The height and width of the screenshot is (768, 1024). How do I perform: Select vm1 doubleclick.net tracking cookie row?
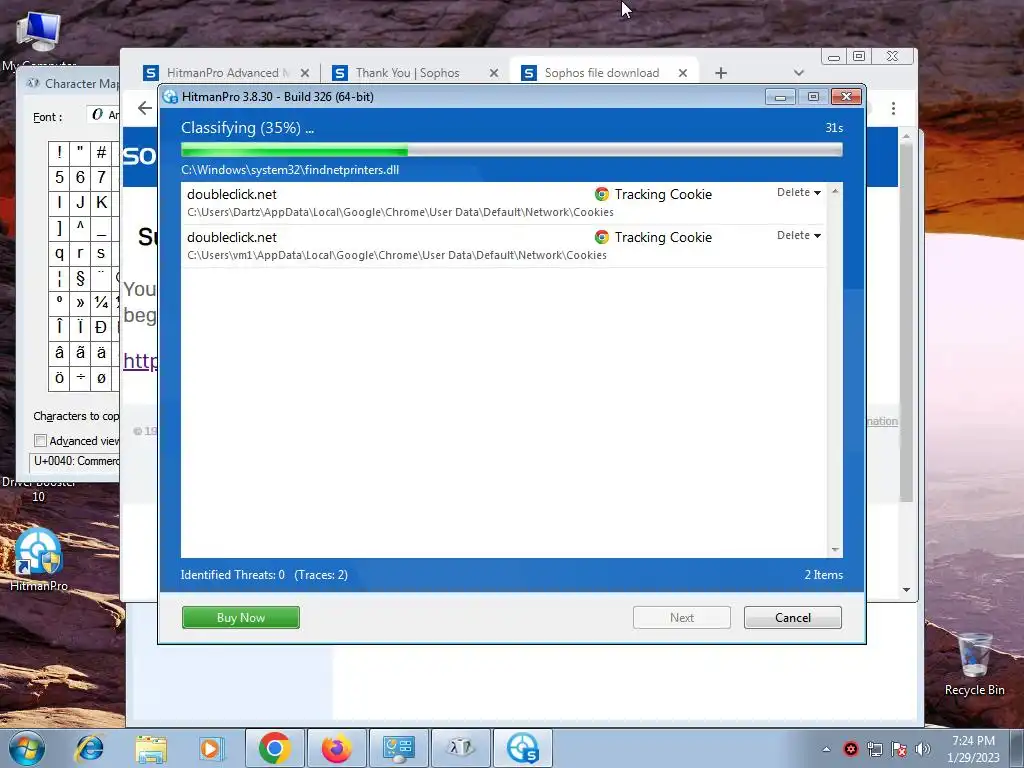point(503,246)
